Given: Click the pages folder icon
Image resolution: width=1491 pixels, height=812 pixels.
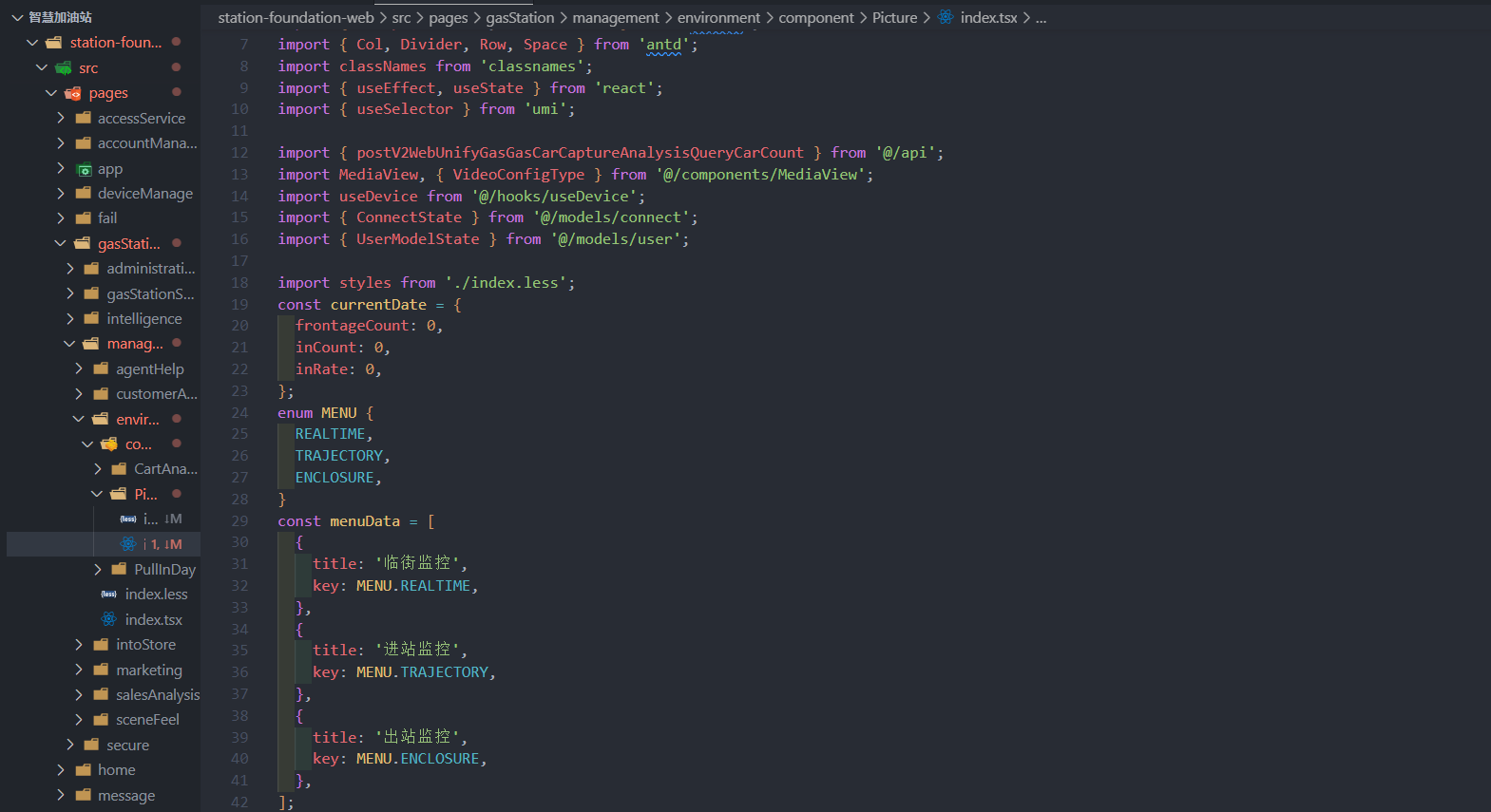Looking at the screenshot, I should pyautogui.click(x=73, y=93).
